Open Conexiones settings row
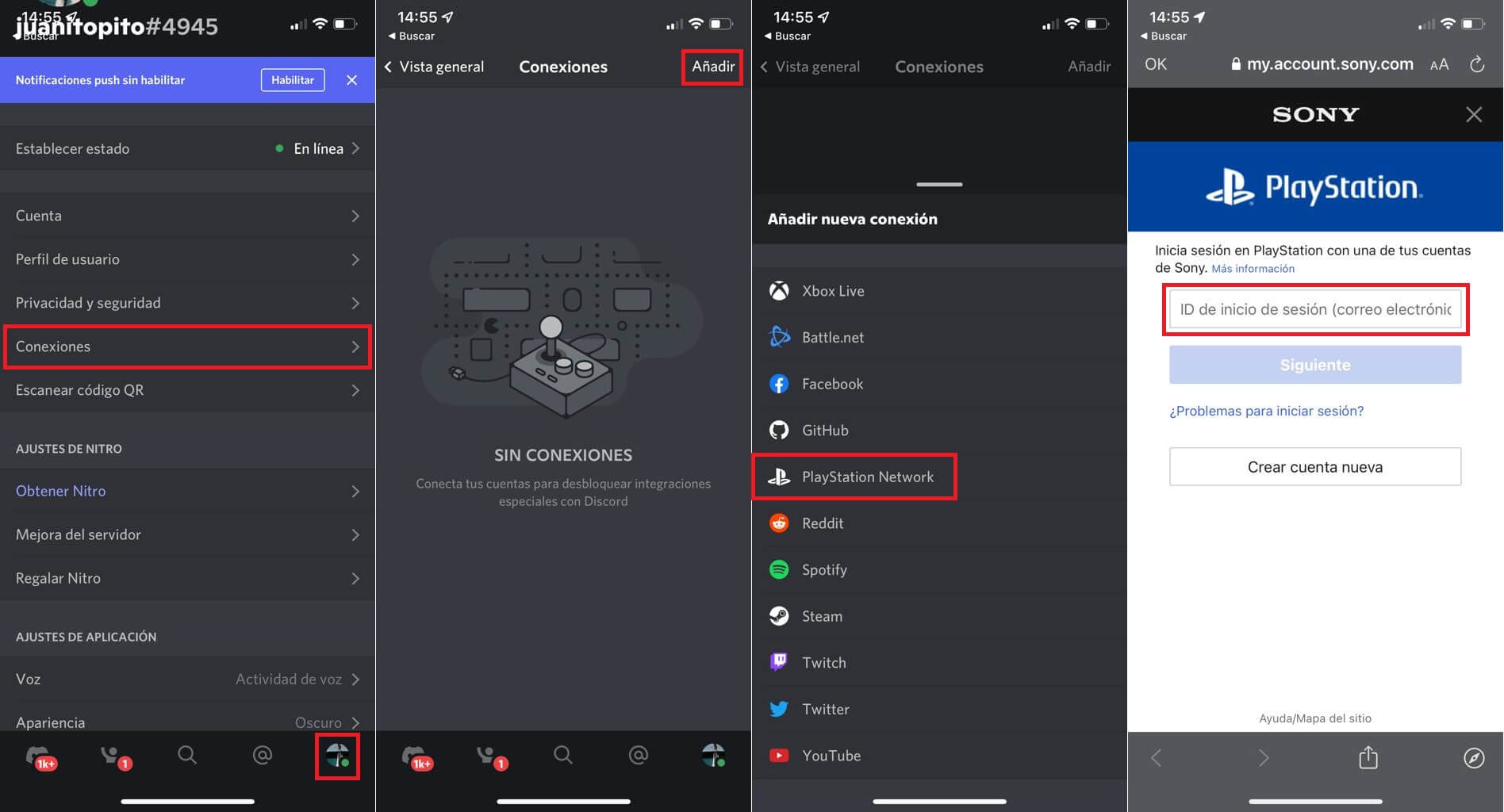Image resolution: width=1504 pixels, height=812 pixels. coord(187,347)
